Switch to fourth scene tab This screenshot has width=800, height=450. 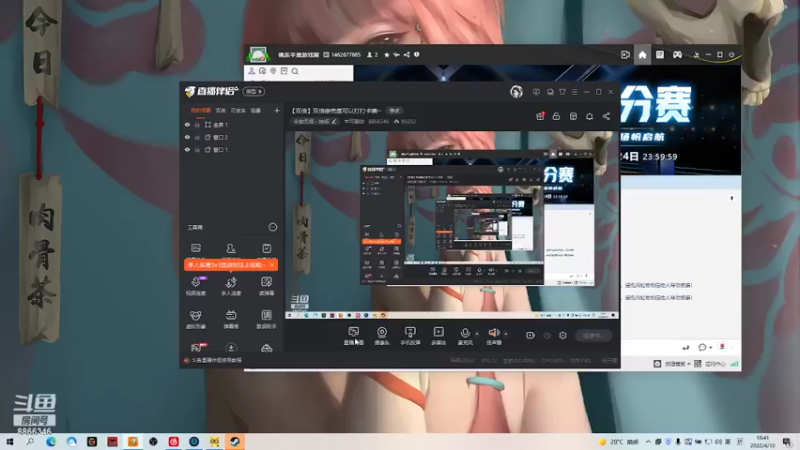(x=256, y=110)
